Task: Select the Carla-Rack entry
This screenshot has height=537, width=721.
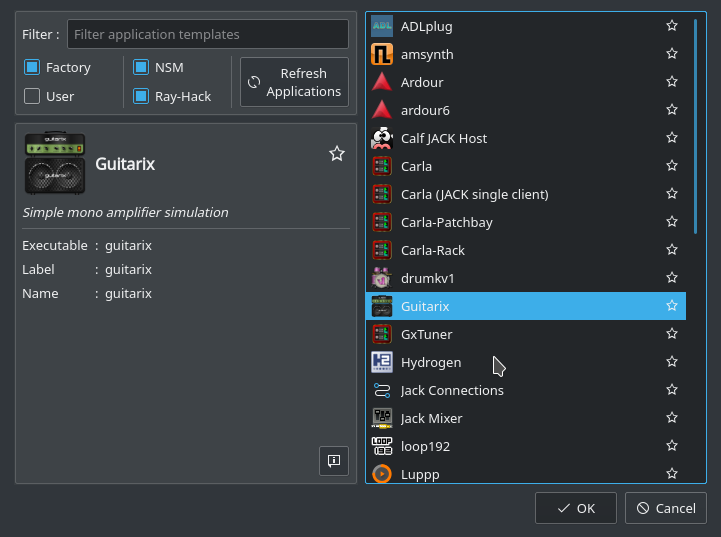Action: tap(526, 251)
